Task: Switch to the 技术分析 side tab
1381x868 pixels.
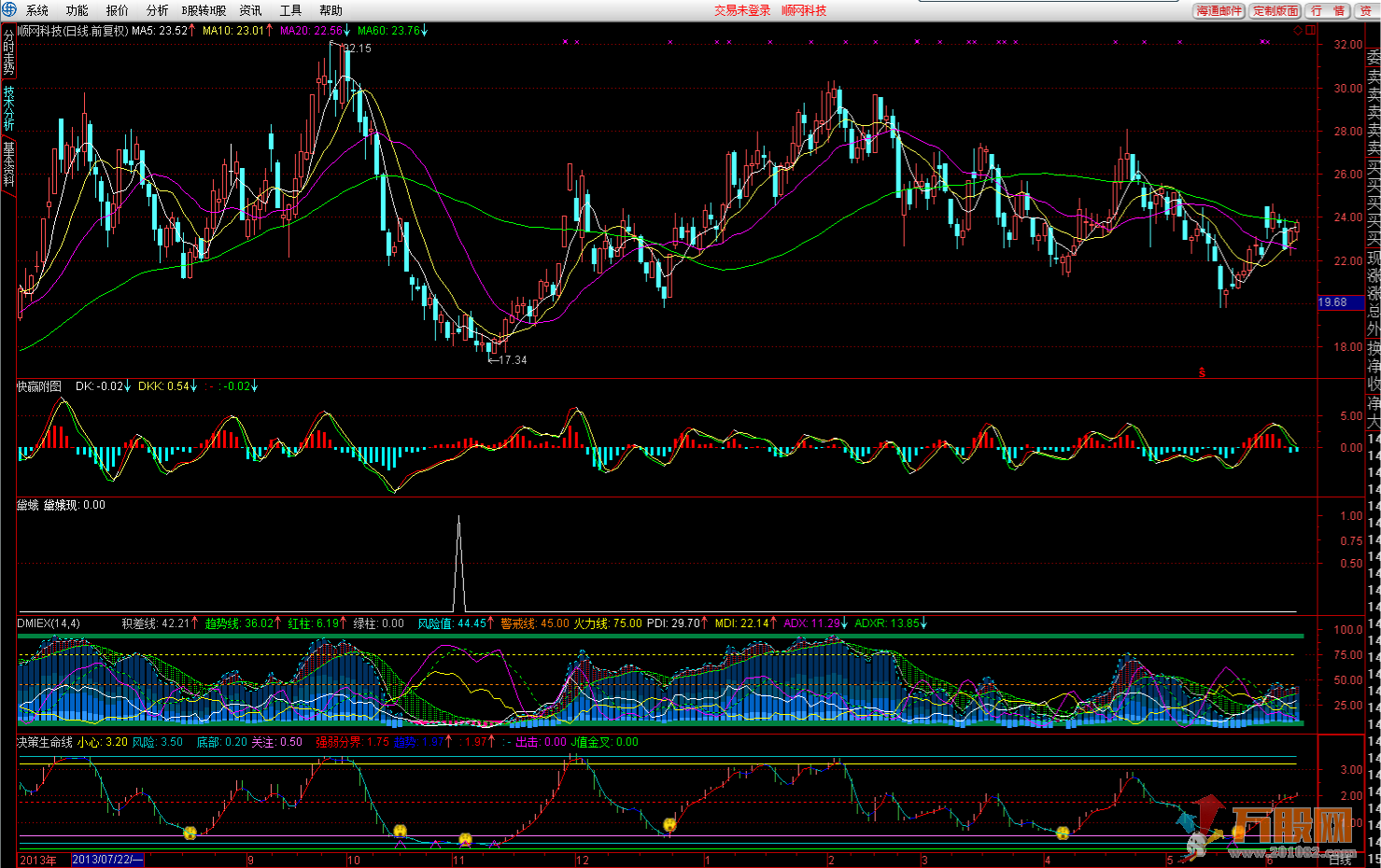Action: pyautogui.click(x=8, y=108)
